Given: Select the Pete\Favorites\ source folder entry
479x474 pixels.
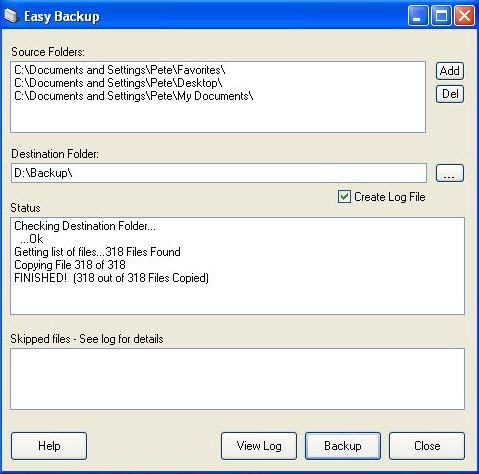Looking at the screenshot, I should pos(120,70).
